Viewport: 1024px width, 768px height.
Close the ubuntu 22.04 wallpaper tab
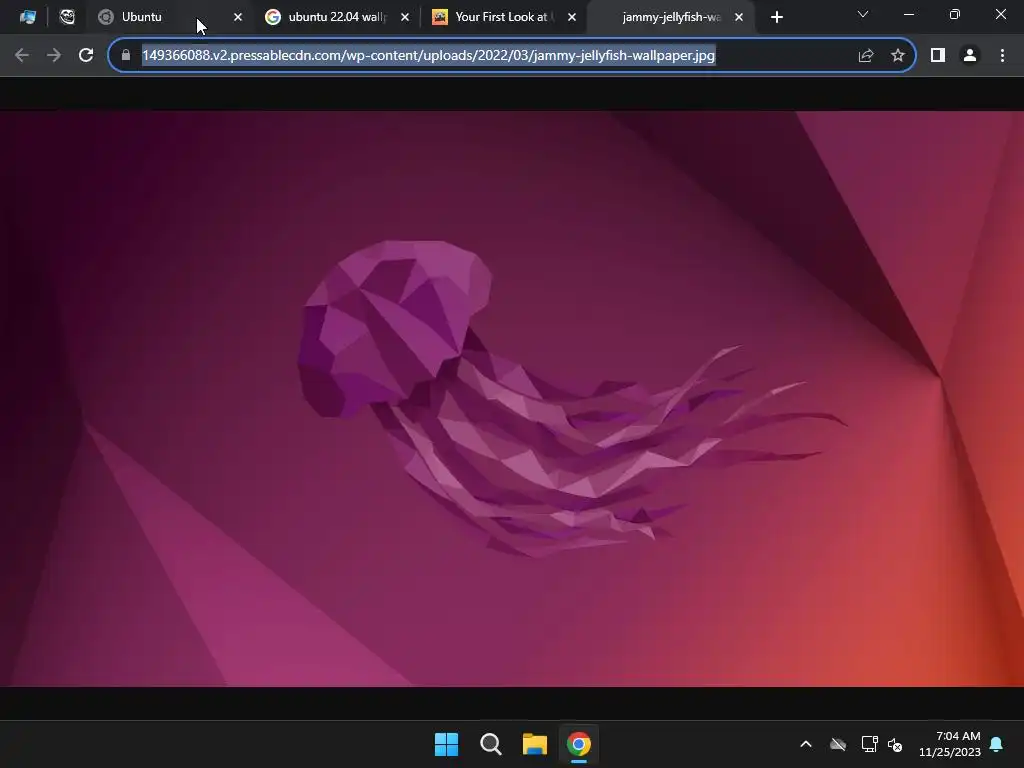[405, 18]
